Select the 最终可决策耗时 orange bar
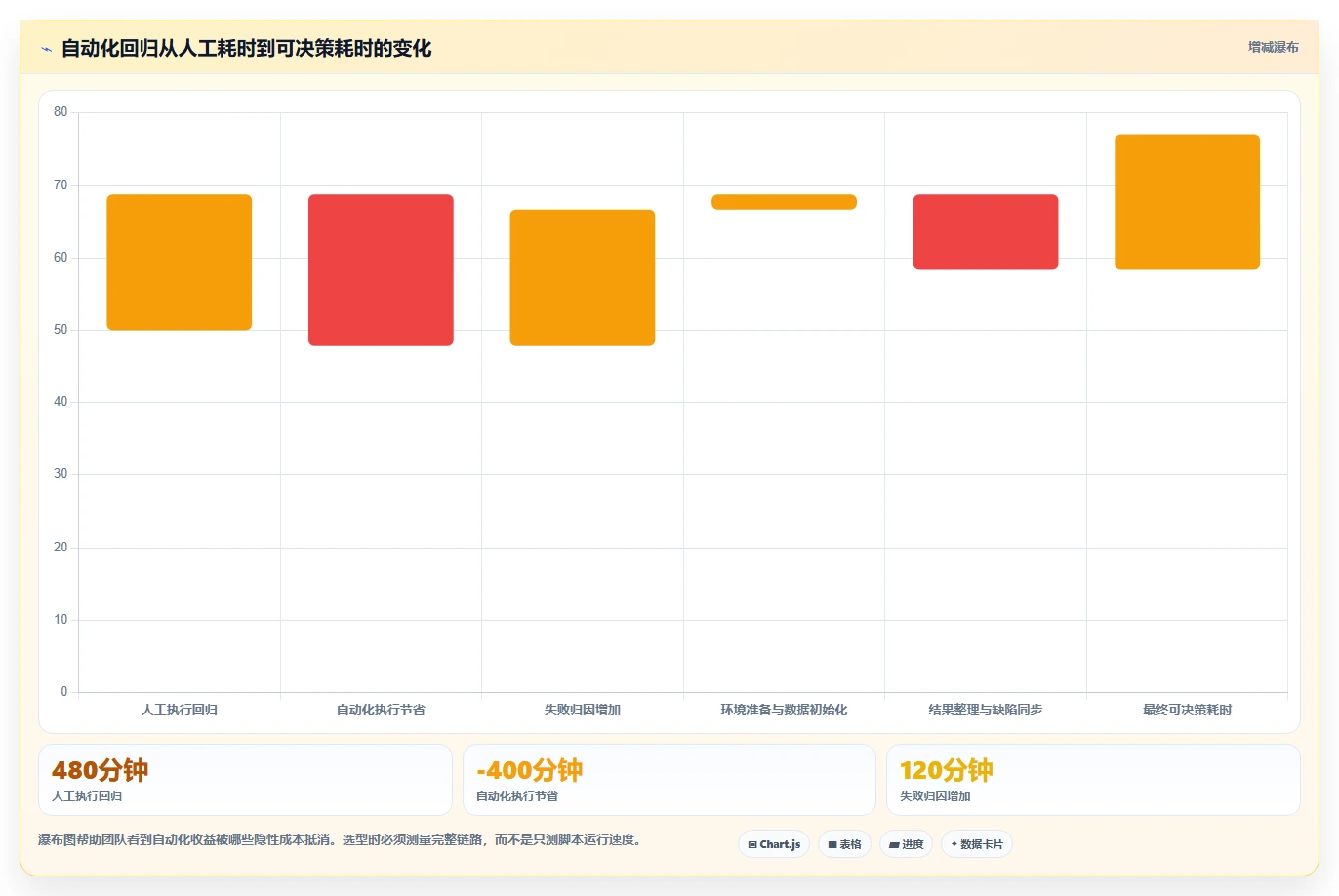This screenshot has width=1339, height=896. click(x=1187, y=202)
